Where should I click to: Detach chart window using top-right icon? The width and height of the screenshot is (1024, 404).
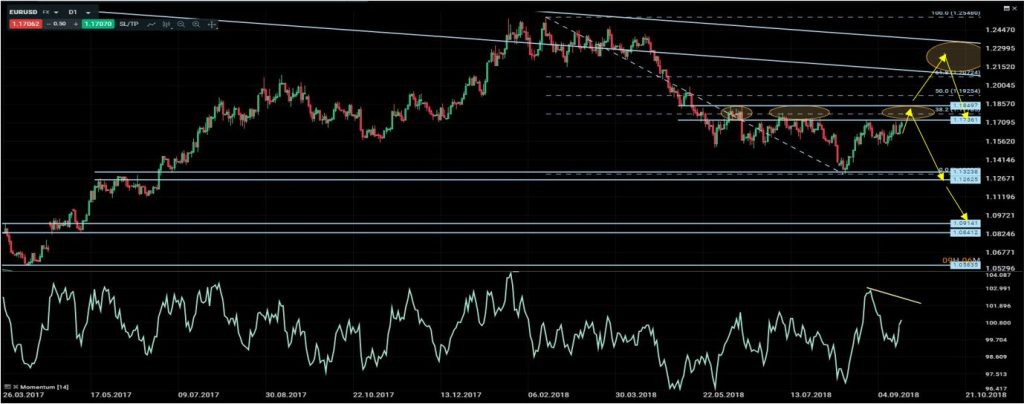pyautogui.click(x=1006, y=8)
